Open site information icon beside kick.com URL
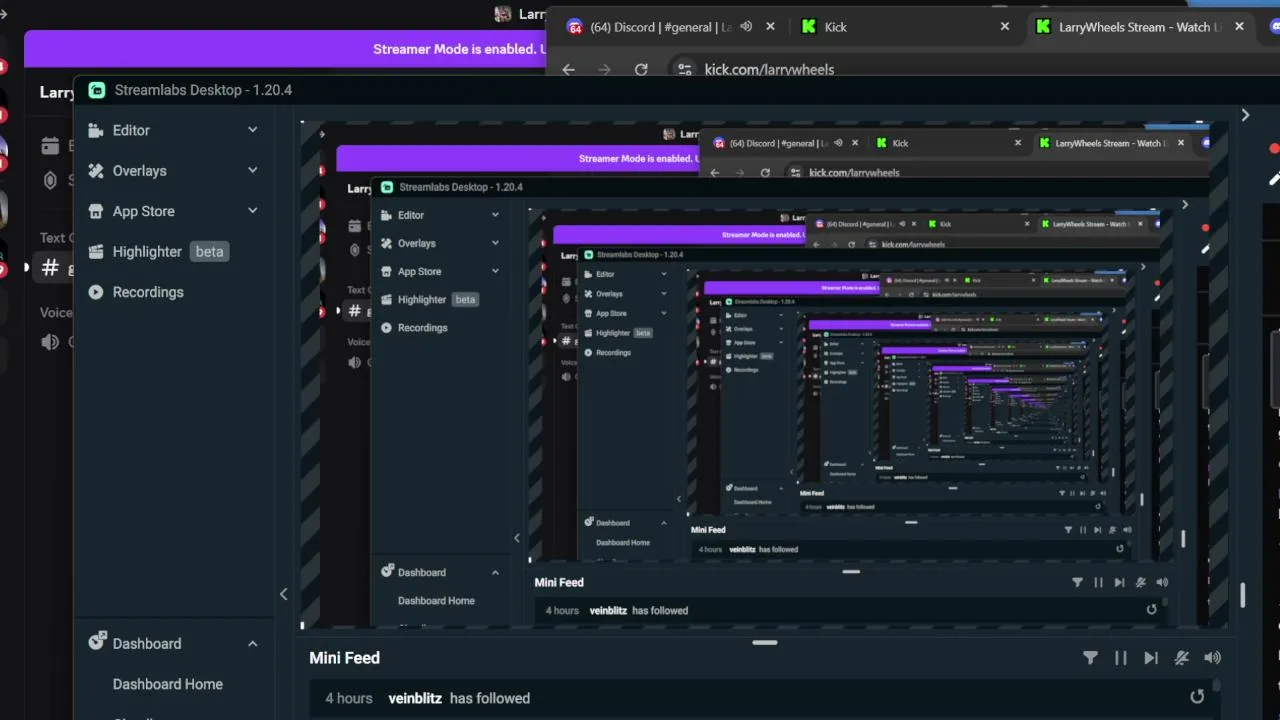The width and height of the screenshot is (1280, 720). point(685,69)
